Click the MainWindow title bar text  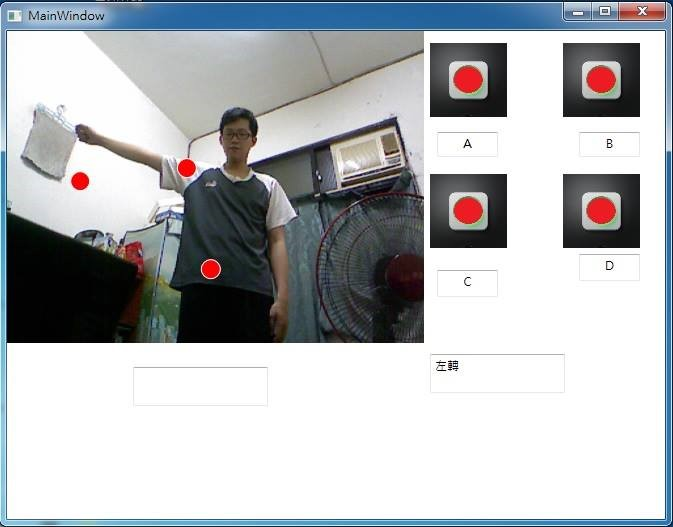[66, 15]
